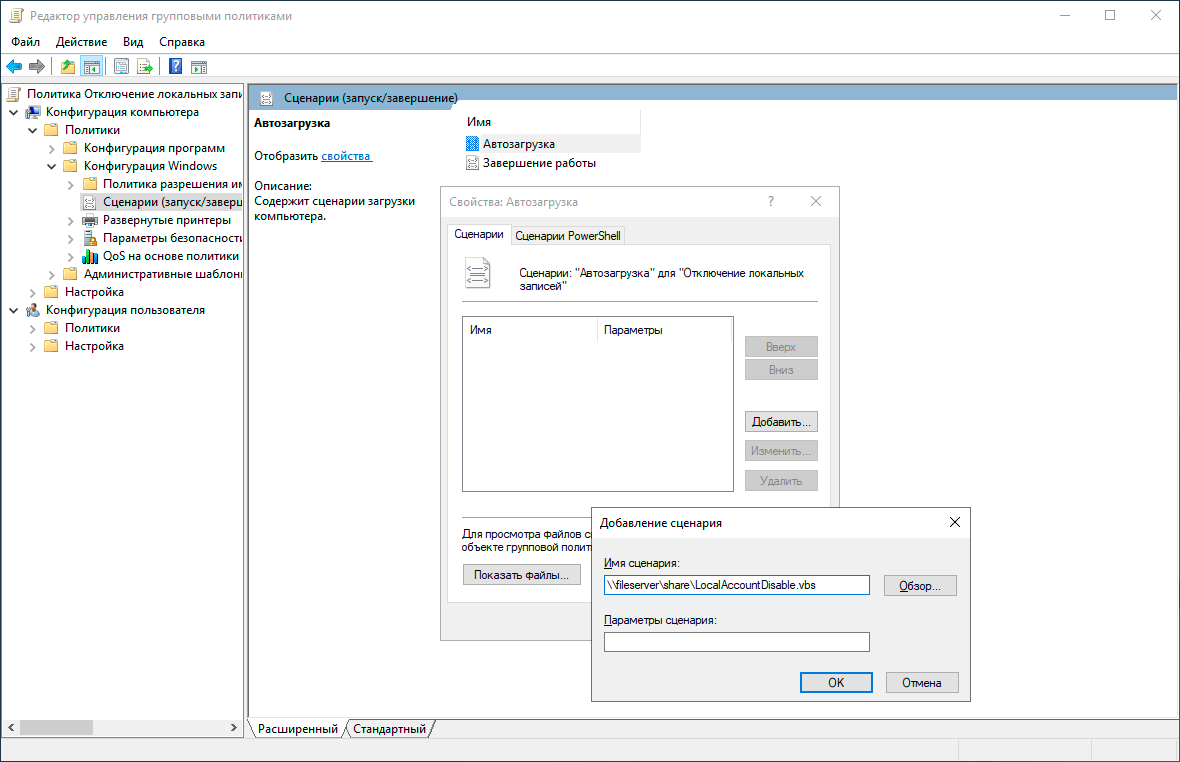
Task: Toggle the console tree show/hide icon
Action: click(92, 67)
